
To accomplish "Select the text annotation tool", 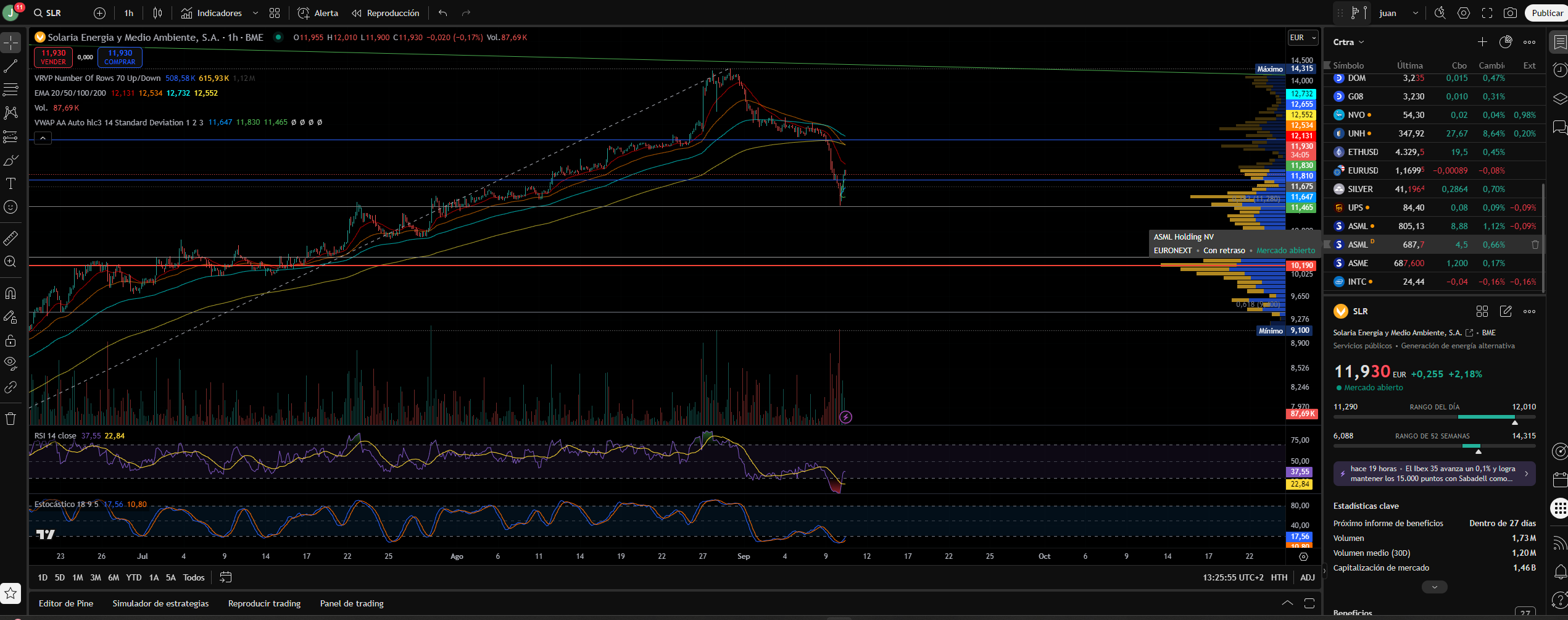I will (10, 183).
